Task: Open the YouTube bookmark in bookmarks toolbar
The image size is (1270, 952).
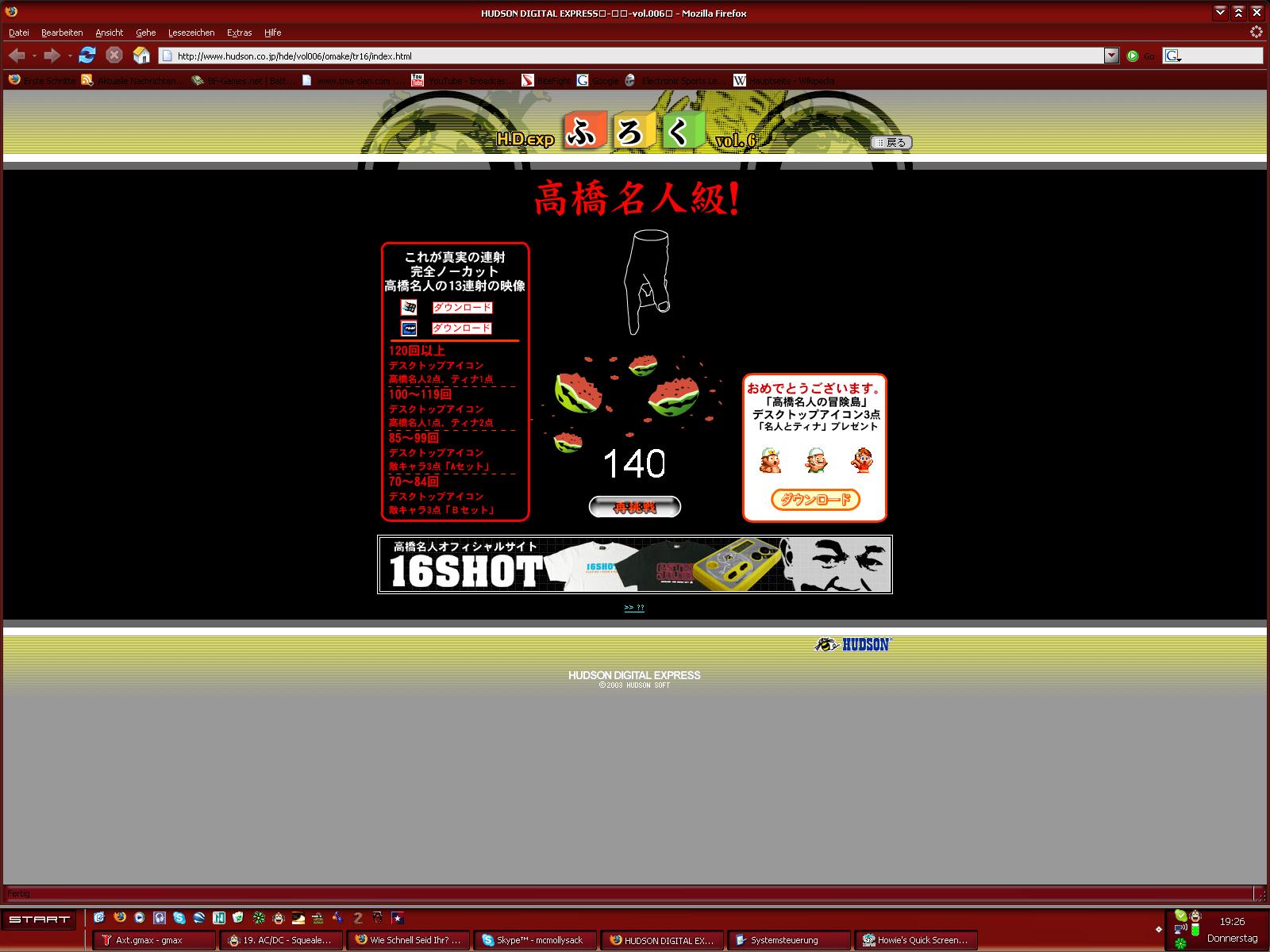Action: [461, 80]
